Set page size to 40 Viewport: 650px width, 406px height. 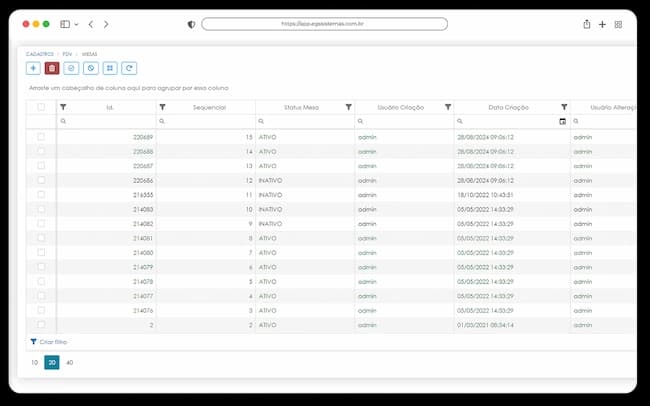pyautogui.click(x=70, y=362)
